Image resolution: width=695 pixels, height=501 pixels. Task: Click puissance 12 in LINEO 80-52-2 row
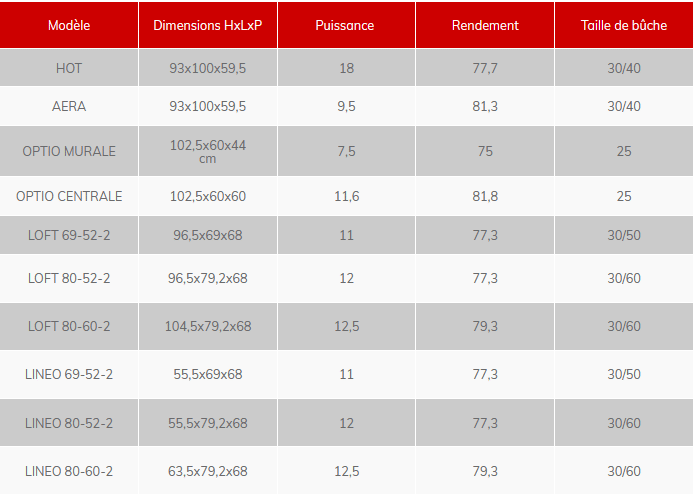346,423
